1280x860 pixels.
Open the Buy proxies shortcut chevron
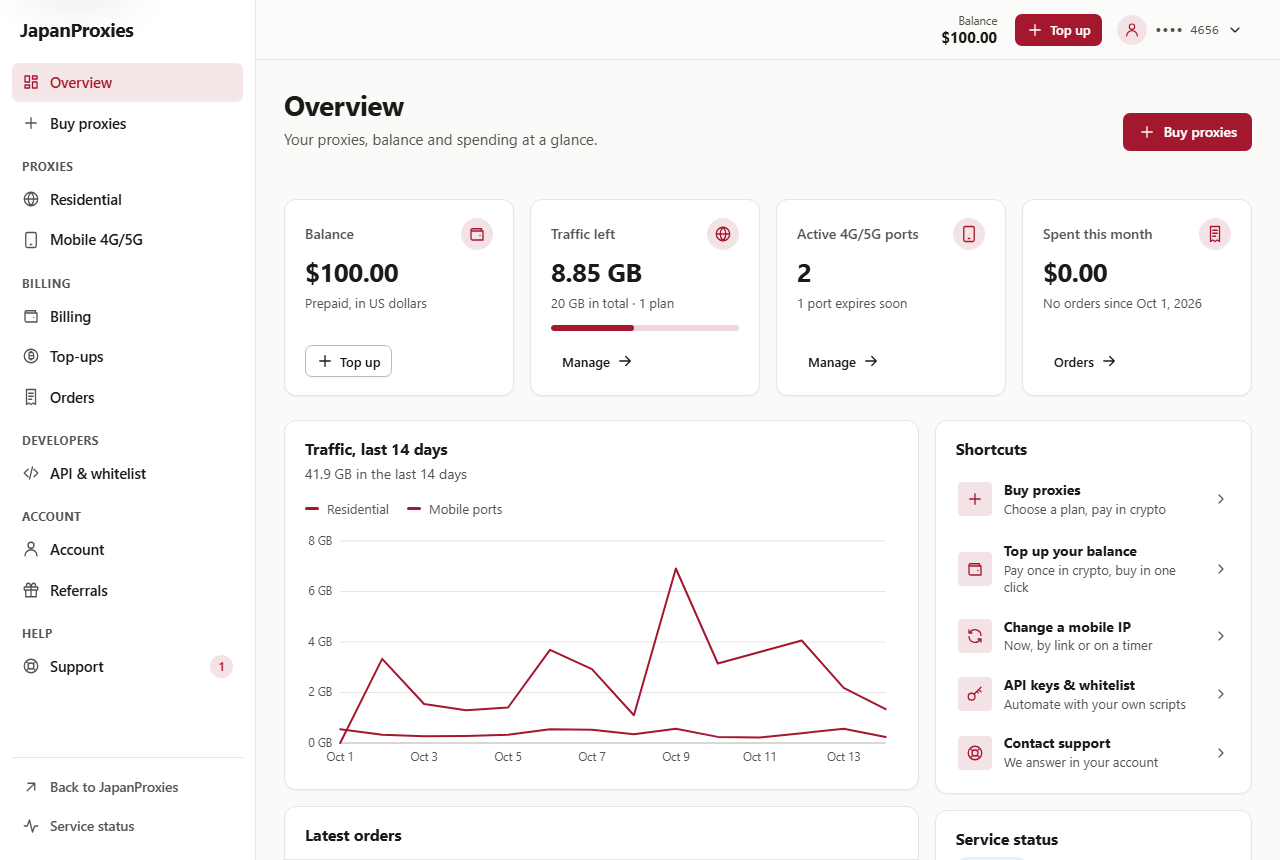[x=1221, y=499]
